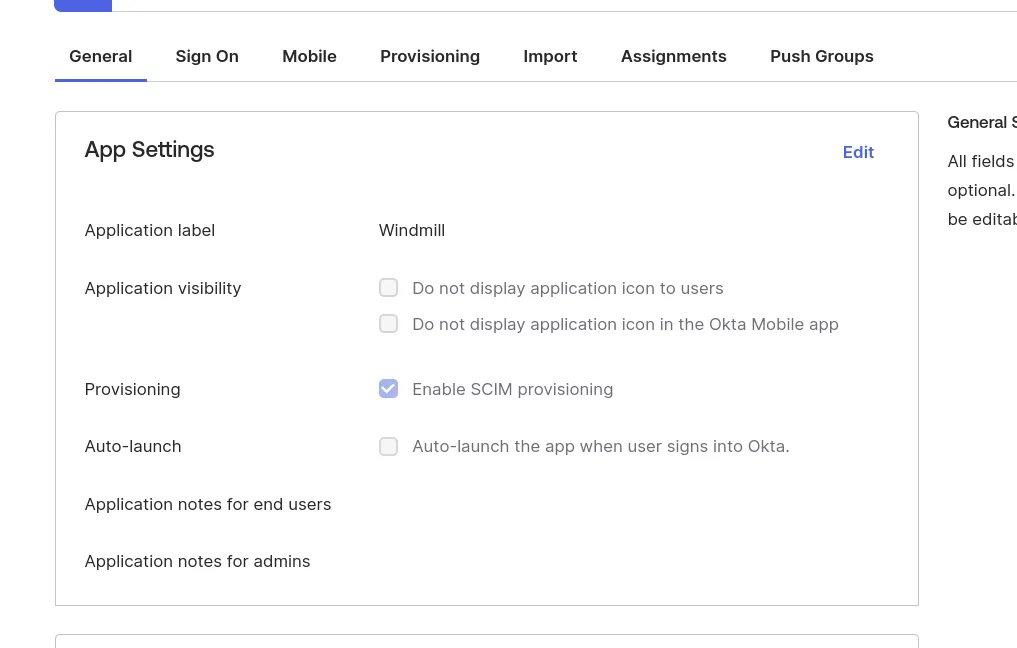The width and height of the screenshot is (1017, 648).
Task: Click the 'Application label' field name
Action: pyautogui.click(x=149, y=230)
